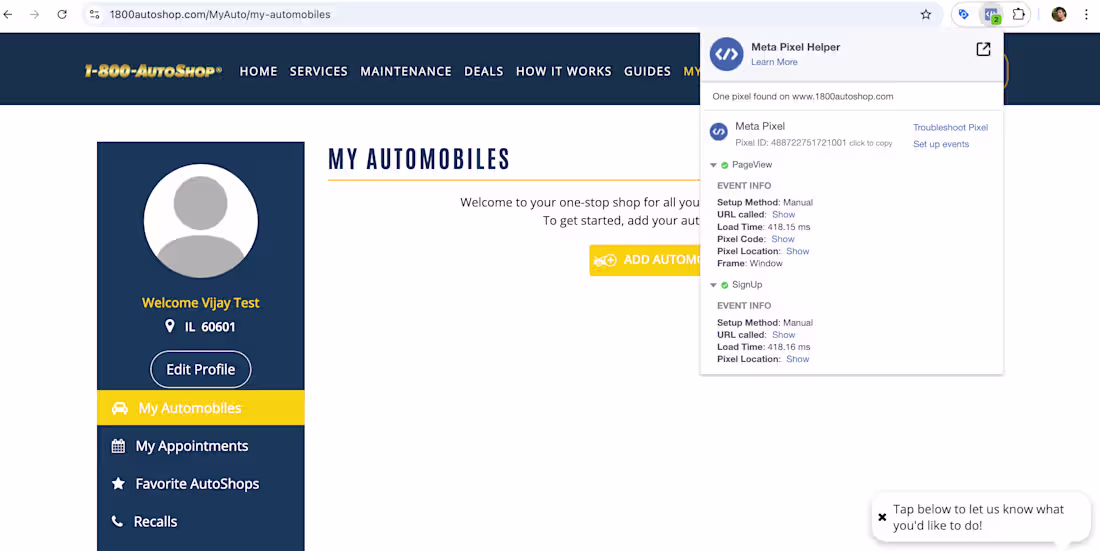This screenshot has width=1100, height=551.
Task: Click the Learn More link
Action: tap(774, 62)
